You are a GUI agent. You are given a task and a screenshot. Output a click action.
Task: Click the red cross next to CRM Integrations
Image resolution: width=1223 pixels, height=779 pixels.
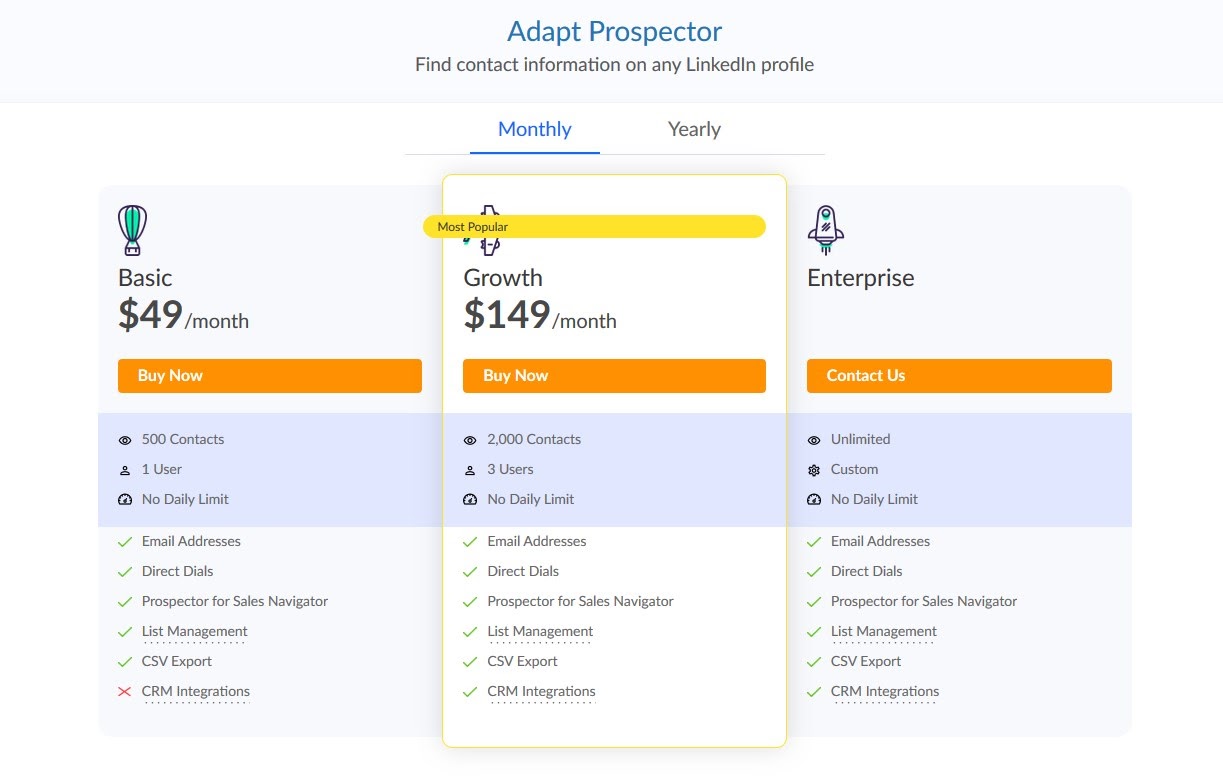125,692
